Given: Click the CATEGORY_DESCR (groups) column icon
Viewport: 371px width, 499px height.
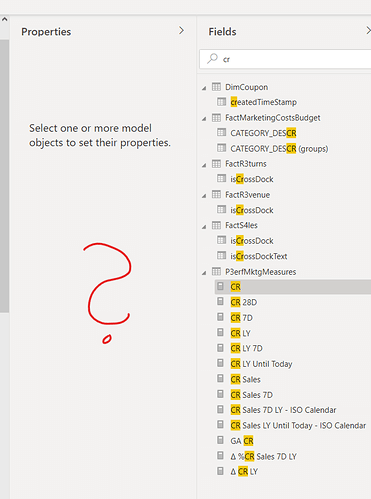Looking at the screenshot, I should click(222, 148).
